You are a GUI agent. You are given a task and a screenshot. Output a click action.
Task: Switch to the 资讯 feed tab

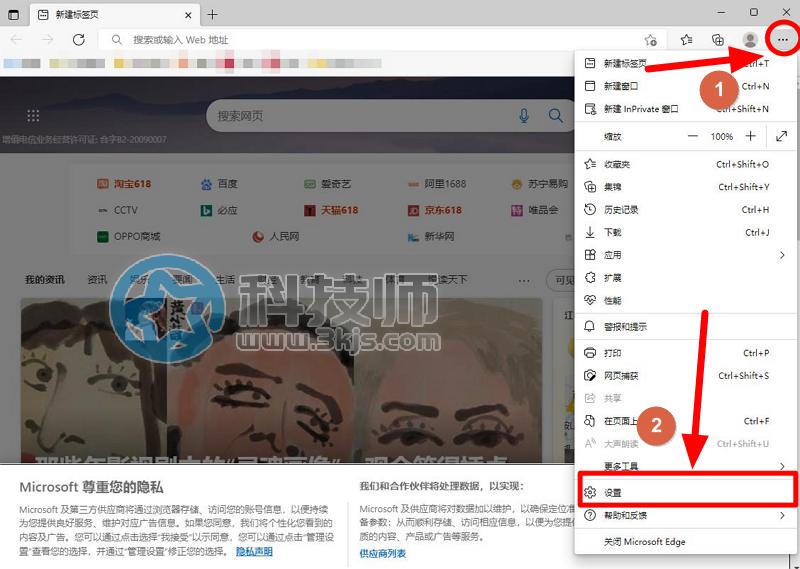tap(97, 280)
